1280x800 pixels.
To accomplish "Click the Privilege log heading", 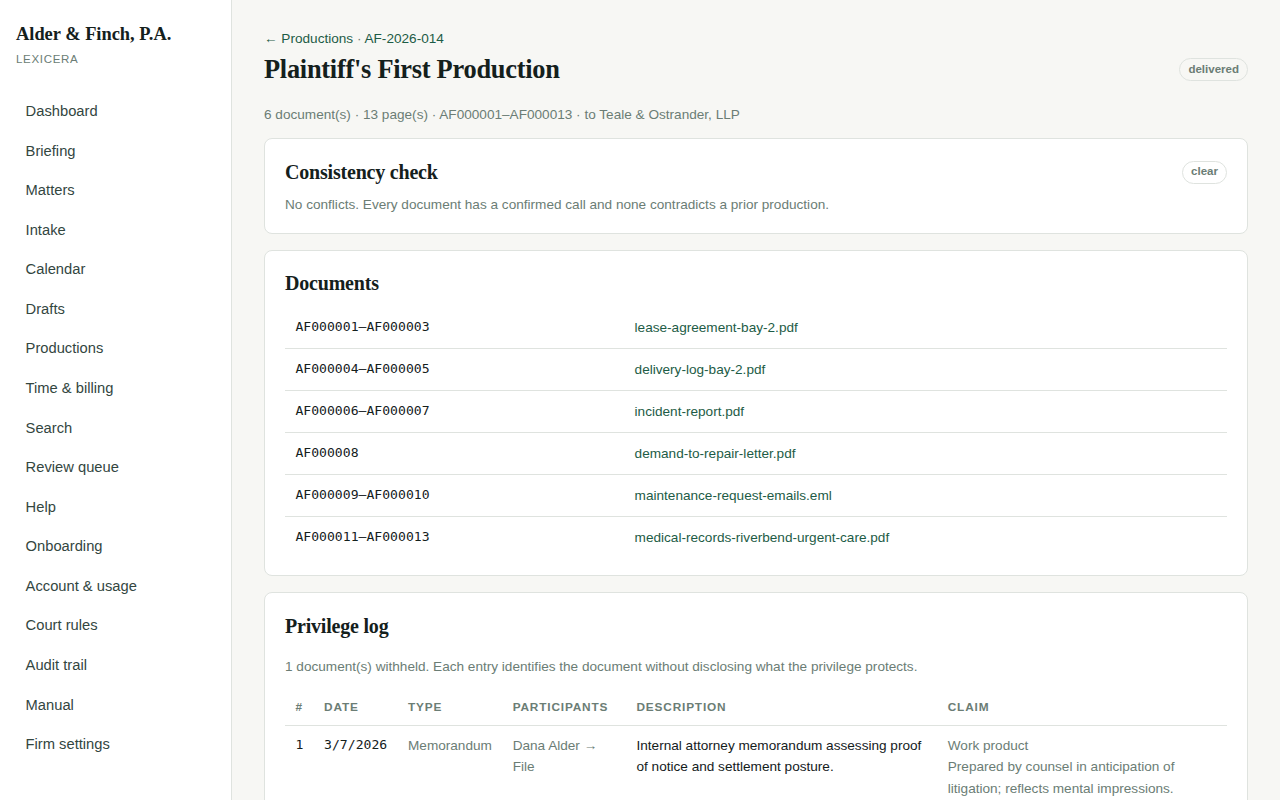I will [337, 627].
